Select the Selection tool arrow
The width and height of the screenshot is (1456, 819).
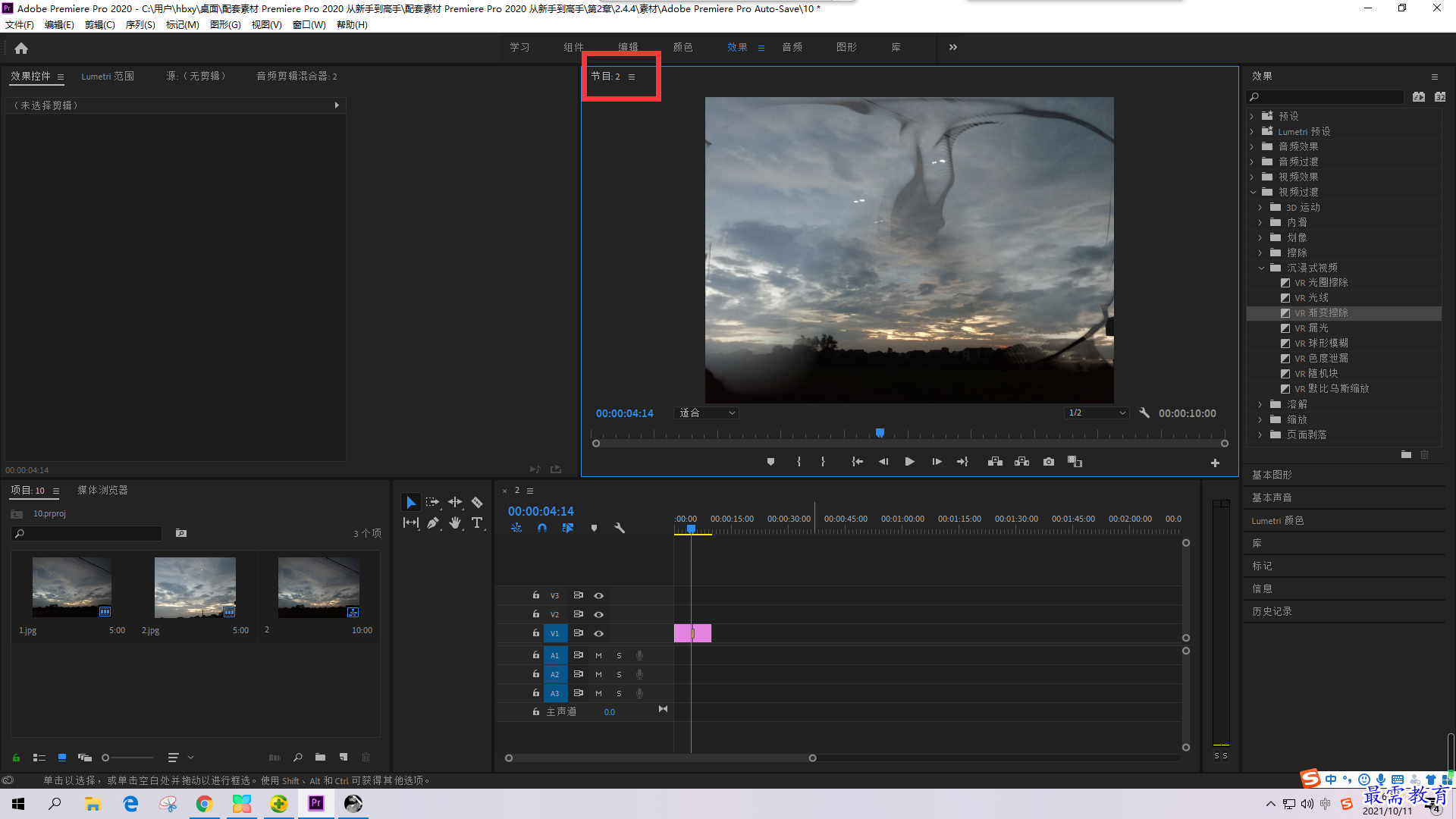410,502
